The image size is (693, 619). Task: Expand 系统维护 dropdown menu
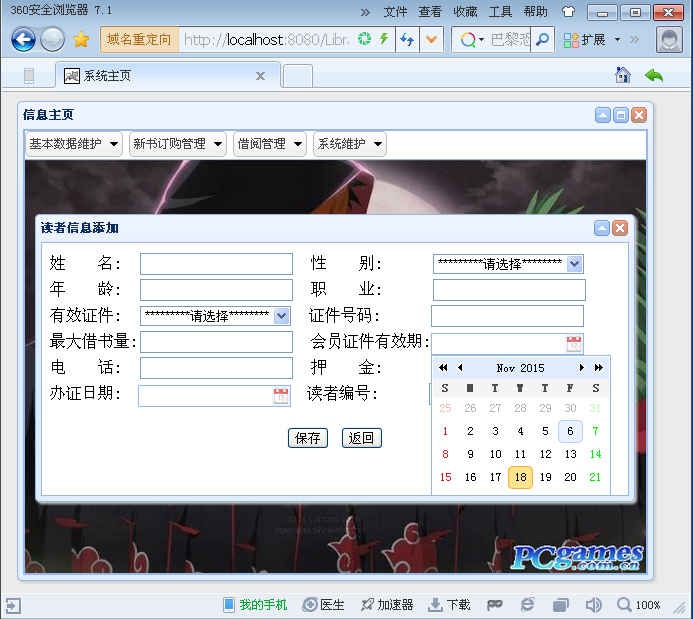click(x=350, y=144)
